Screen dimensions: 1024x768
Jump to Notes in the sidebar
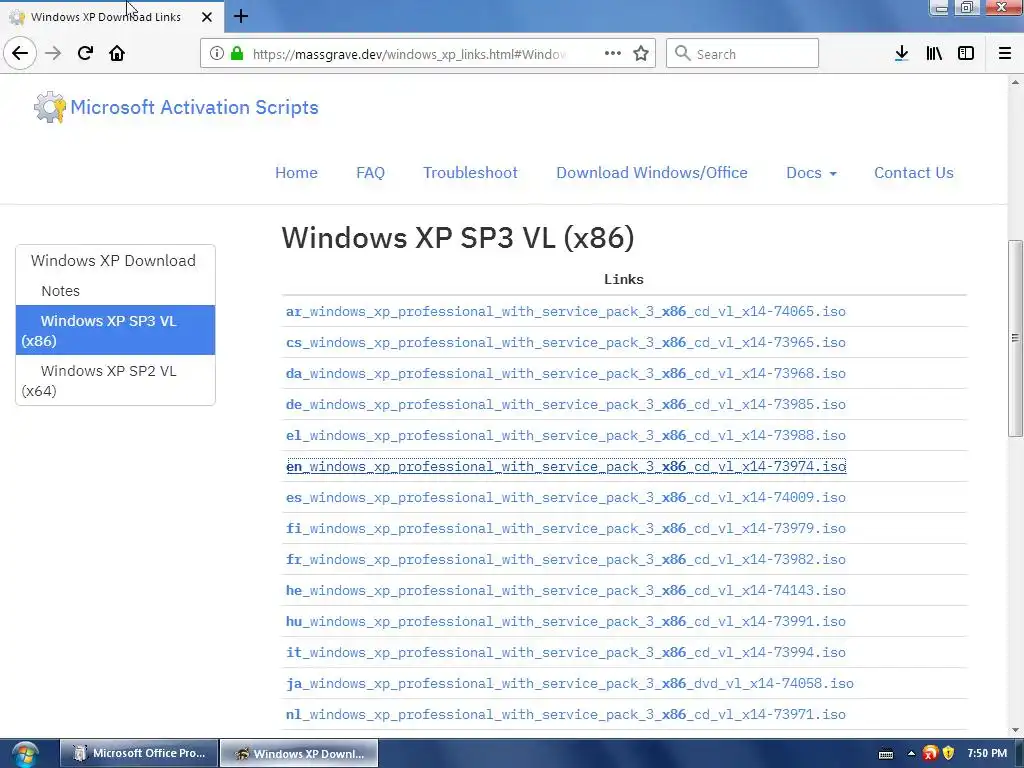click(x=116, y=291)
